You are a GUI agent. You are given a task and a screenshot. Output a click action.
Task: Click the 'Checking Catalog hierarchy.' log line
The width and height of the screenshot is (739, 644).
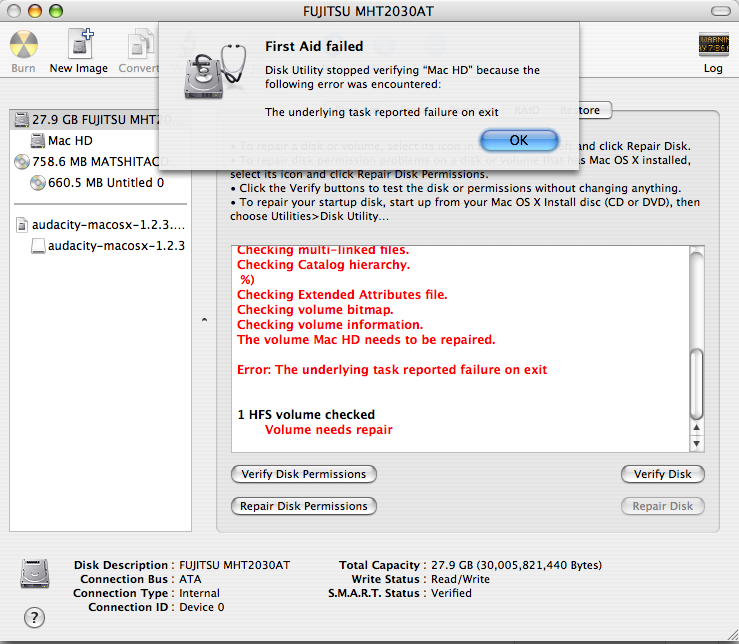coord(323,265)
